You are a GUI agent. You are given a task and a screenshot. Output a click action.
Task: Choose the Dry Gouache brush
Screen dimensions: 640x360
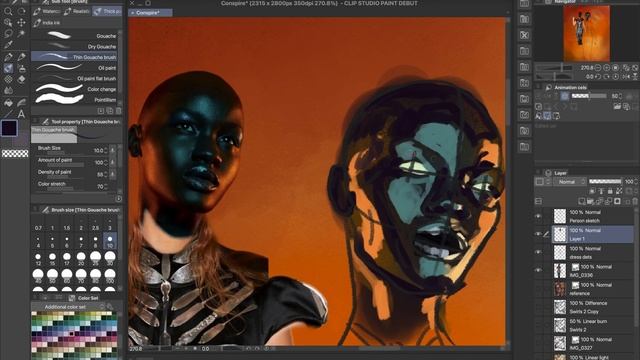coord(74,47)
